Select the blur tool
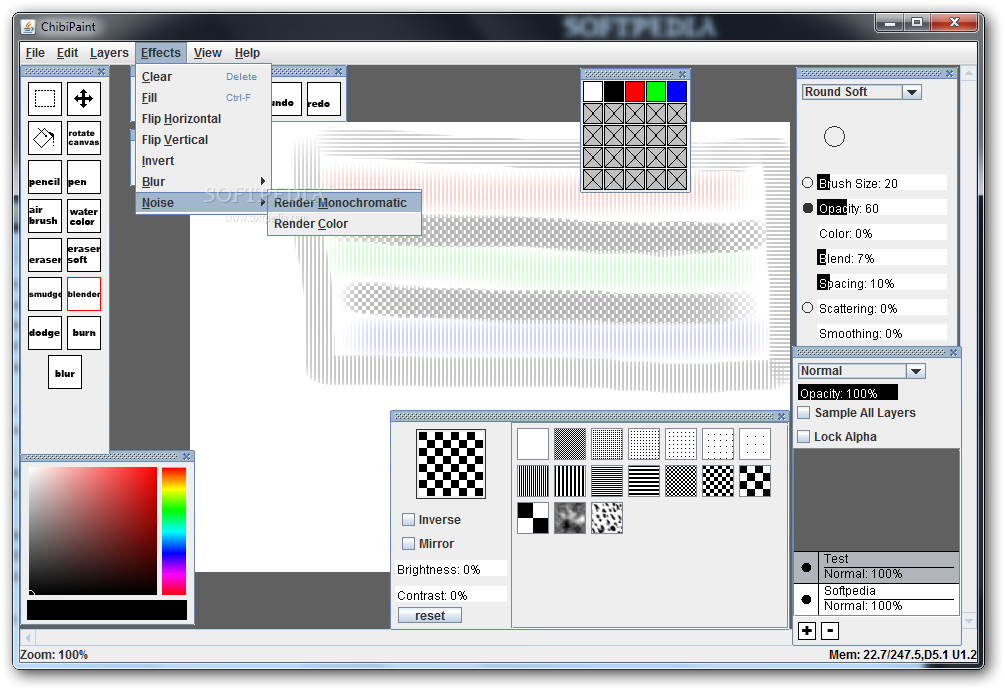 point(65,372)
